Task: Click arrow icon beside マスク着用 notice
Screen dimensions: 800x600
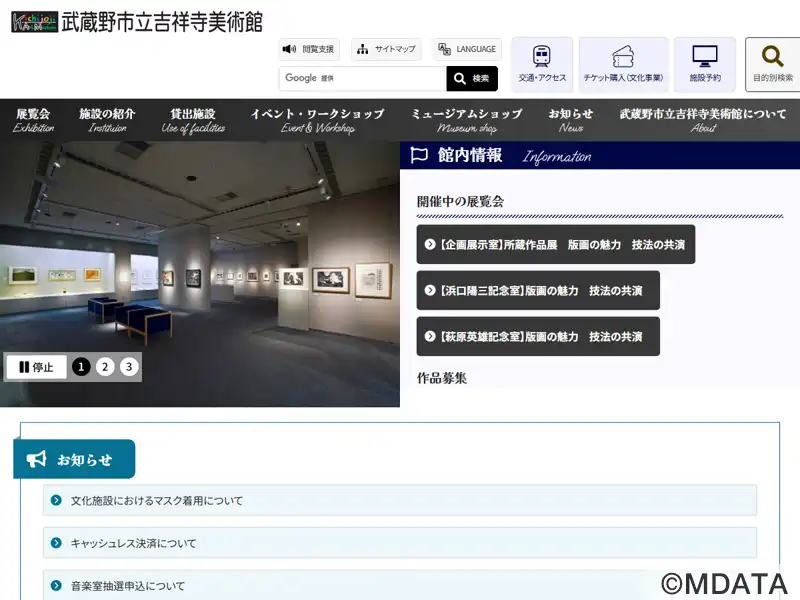Action: pyautogui.click(x=56, y=500)
